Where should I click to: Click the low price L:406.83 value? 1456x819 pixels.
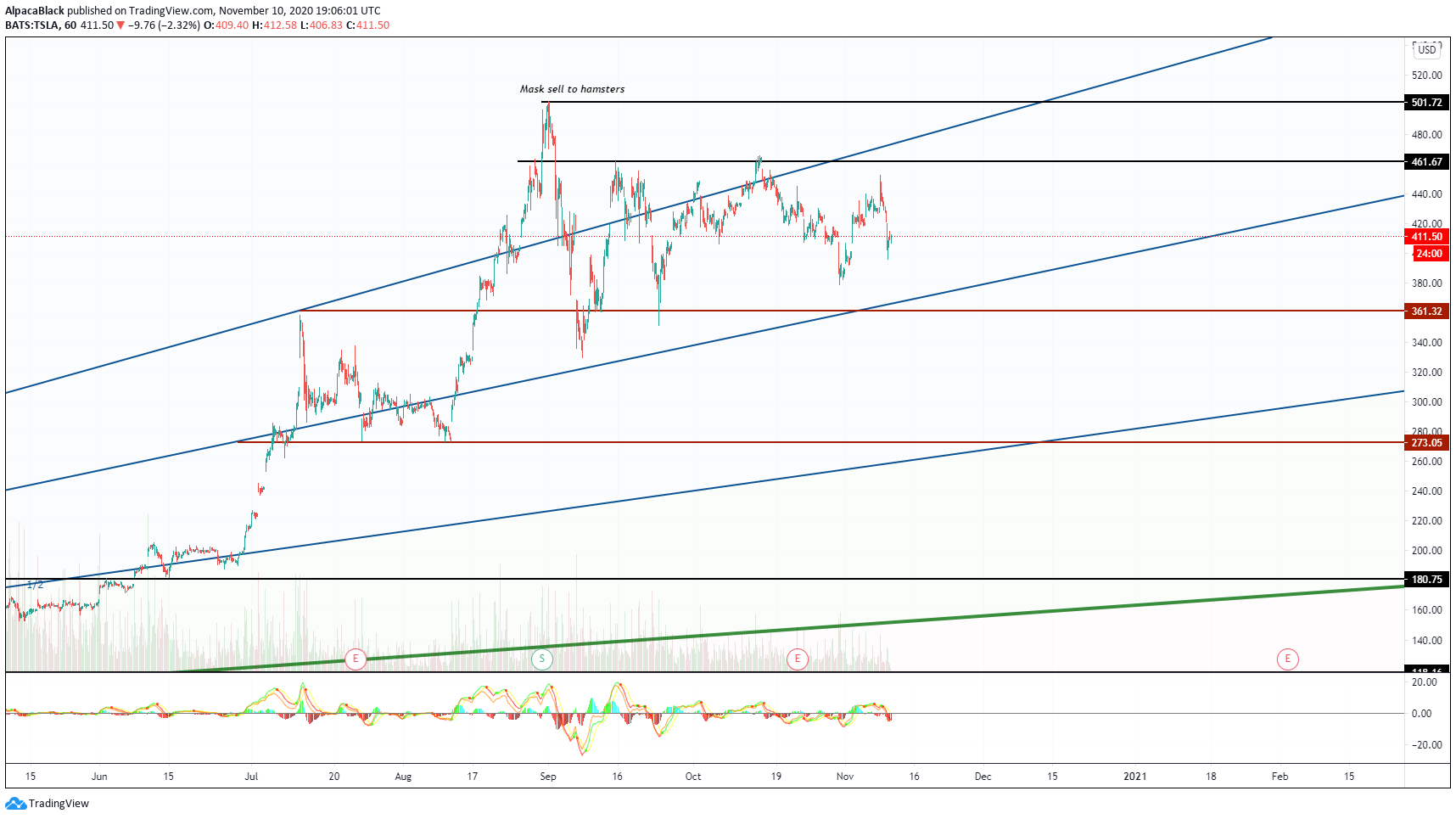[x=322, y=25]
